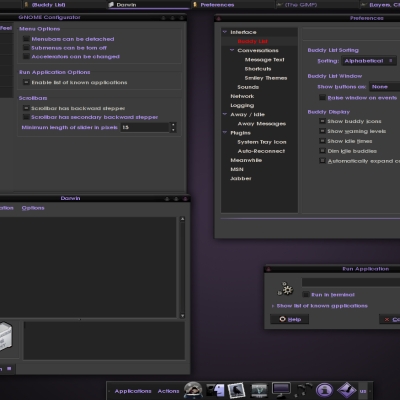
Task: Click the wallpaper monitor icon in the dock
Action: point(259,390)
